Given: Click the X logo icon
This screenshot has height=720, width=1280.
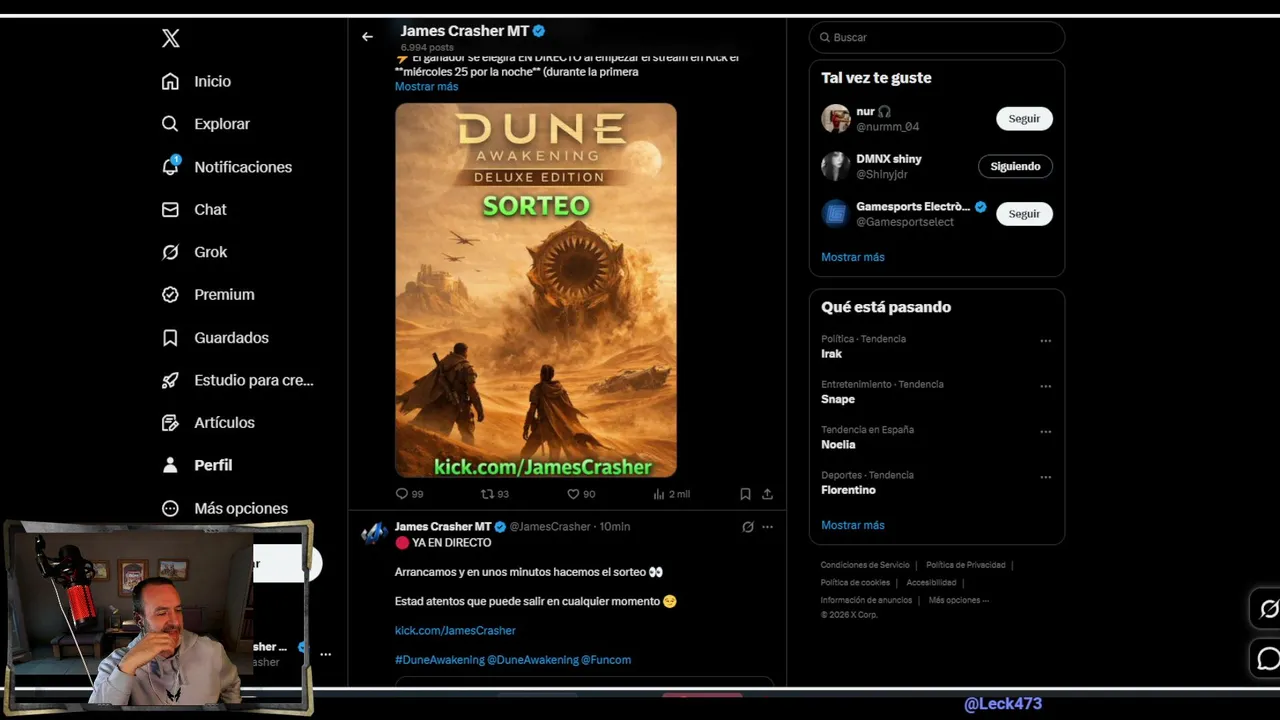Looking at the screenshot, I should [x=171, y=38].
